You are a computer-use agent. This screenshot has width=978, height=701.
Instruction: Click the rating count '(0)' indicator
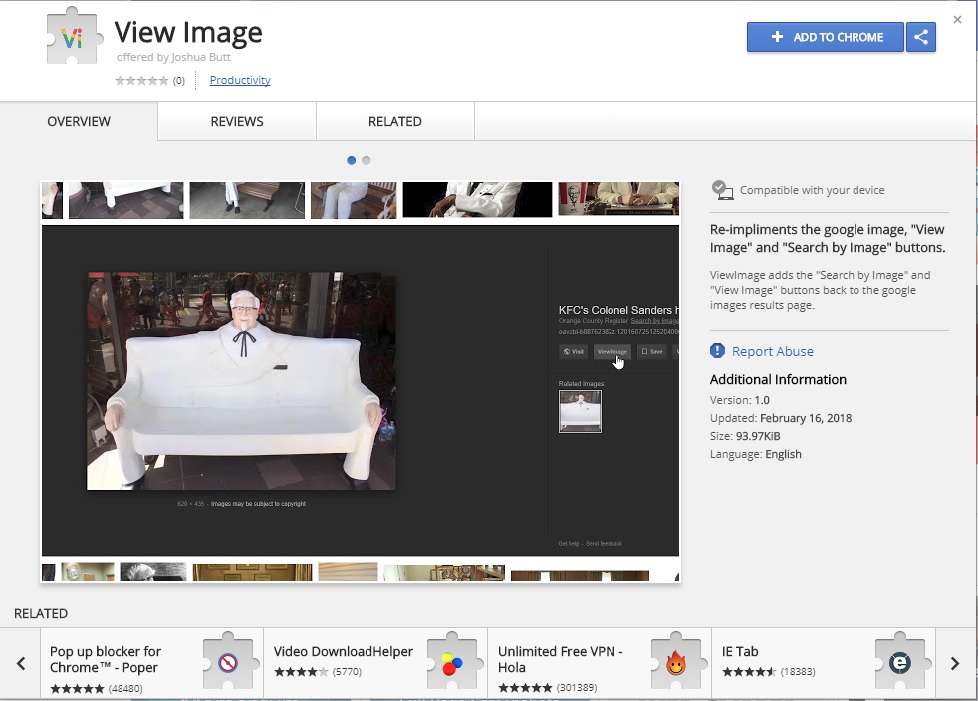tap(177, 81)
